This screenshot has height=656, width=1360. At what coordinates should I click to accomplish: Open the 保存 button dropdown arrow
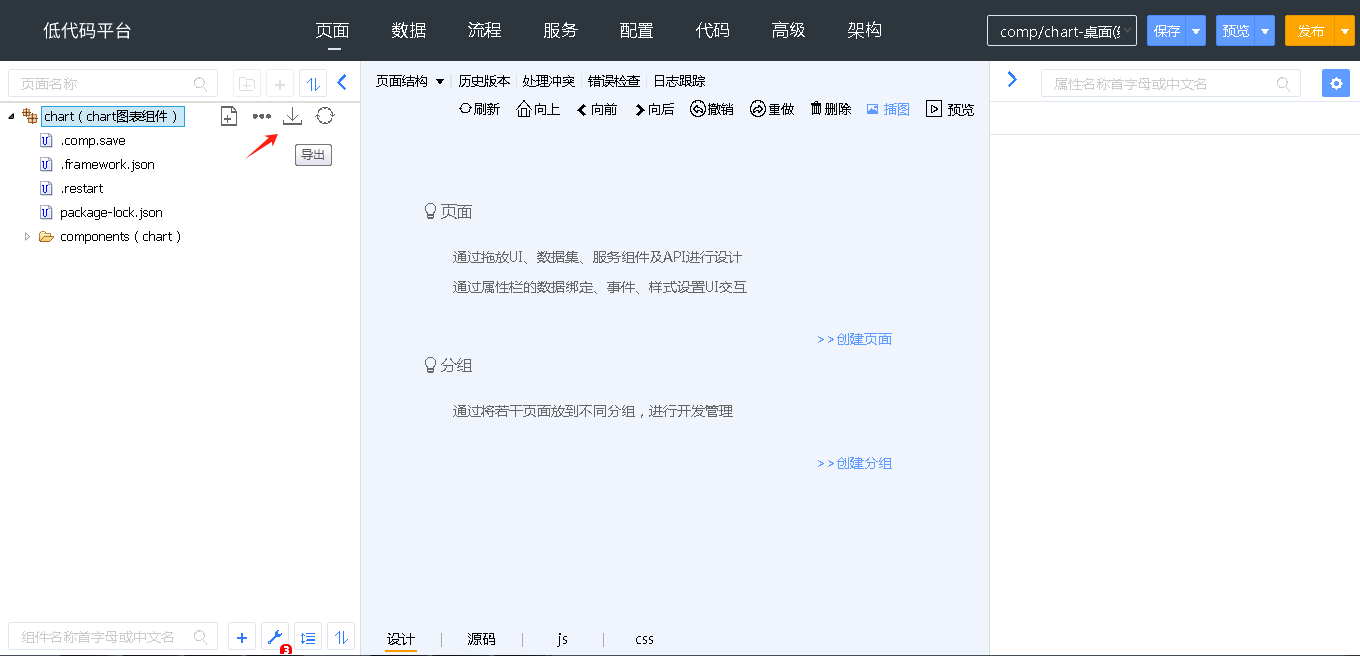(x=1196, y=31)
